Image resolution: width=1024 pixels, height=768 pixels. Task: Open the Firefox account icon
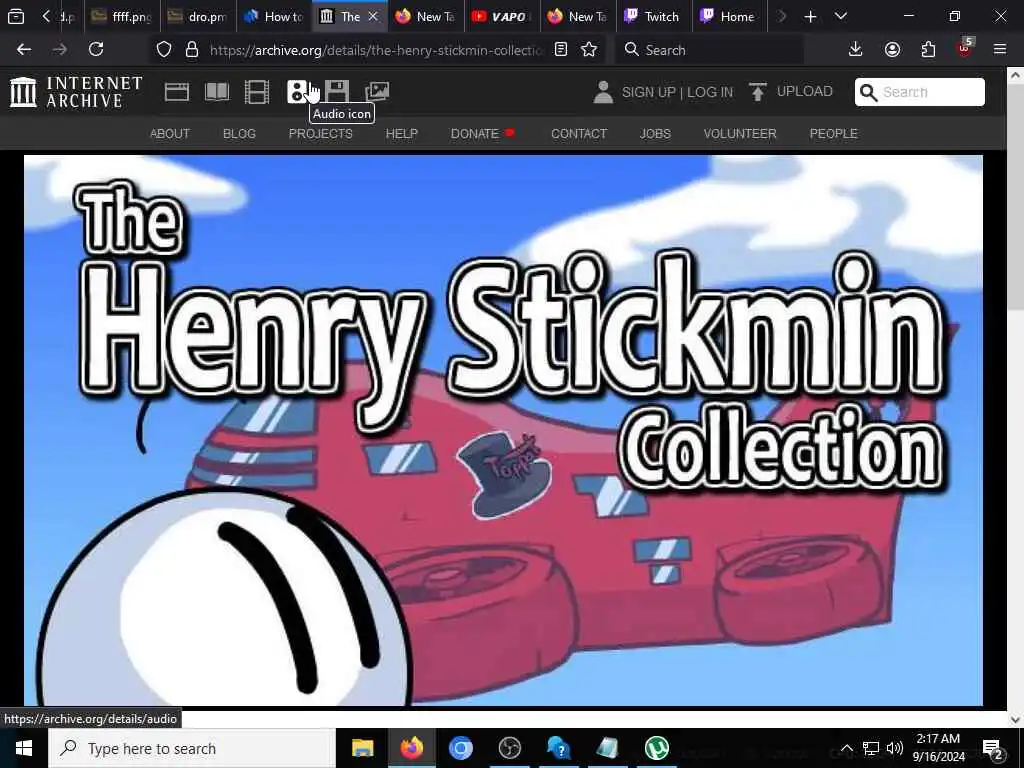pyautogui.click(x=892, y=50)
